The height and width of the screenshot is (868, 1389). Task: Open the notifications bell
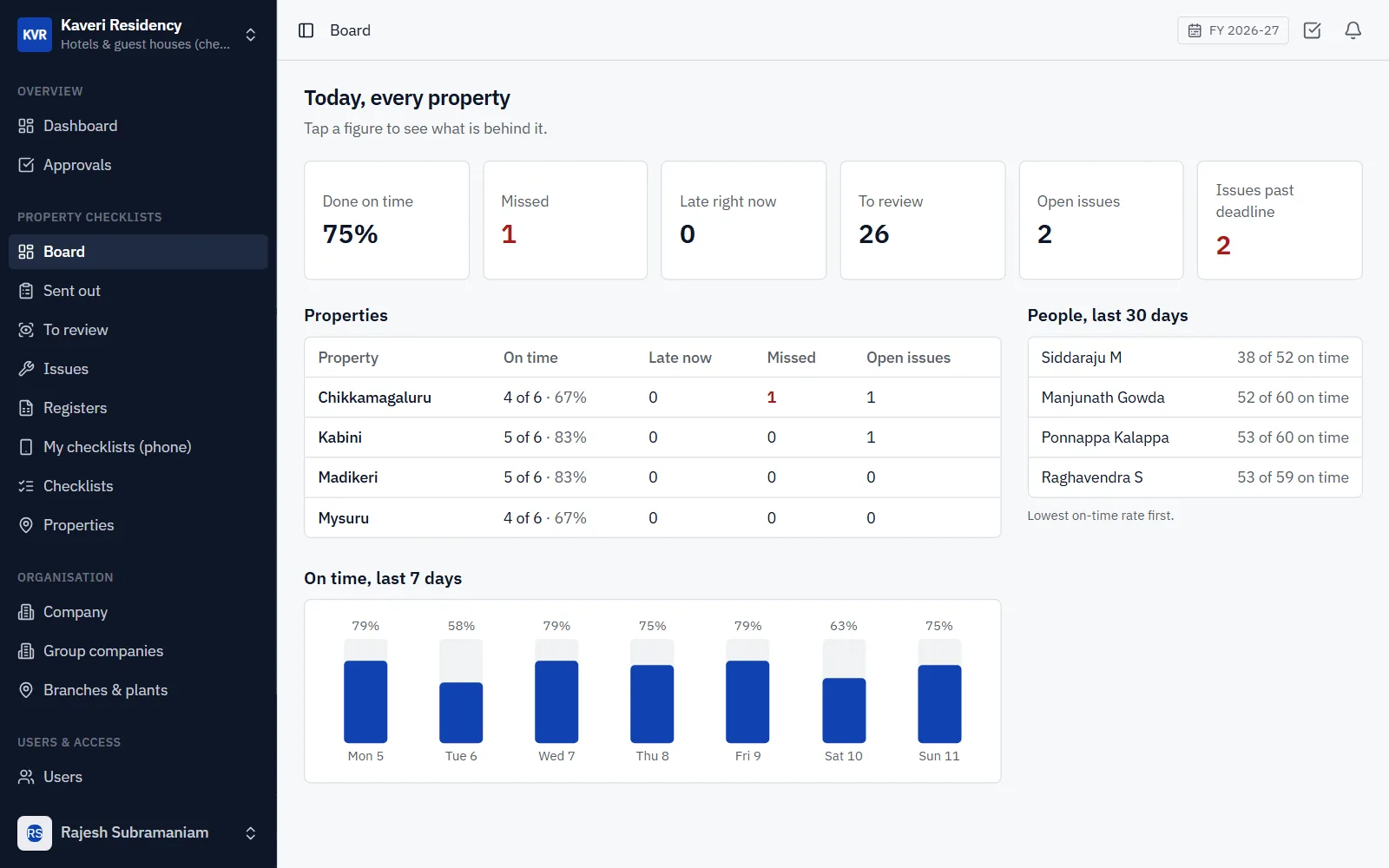(x=1353, y=30)
